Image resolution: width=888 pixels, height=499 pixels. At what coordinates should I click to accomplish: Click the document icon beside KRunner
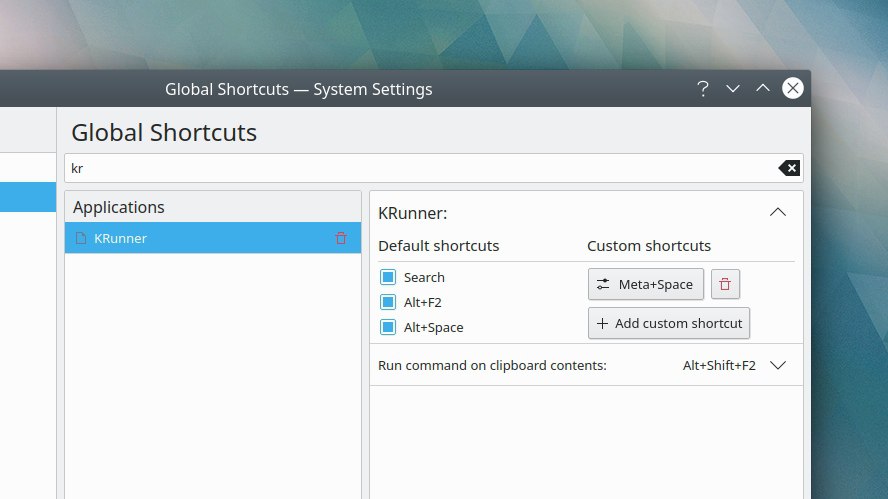(x=81, y=238)
